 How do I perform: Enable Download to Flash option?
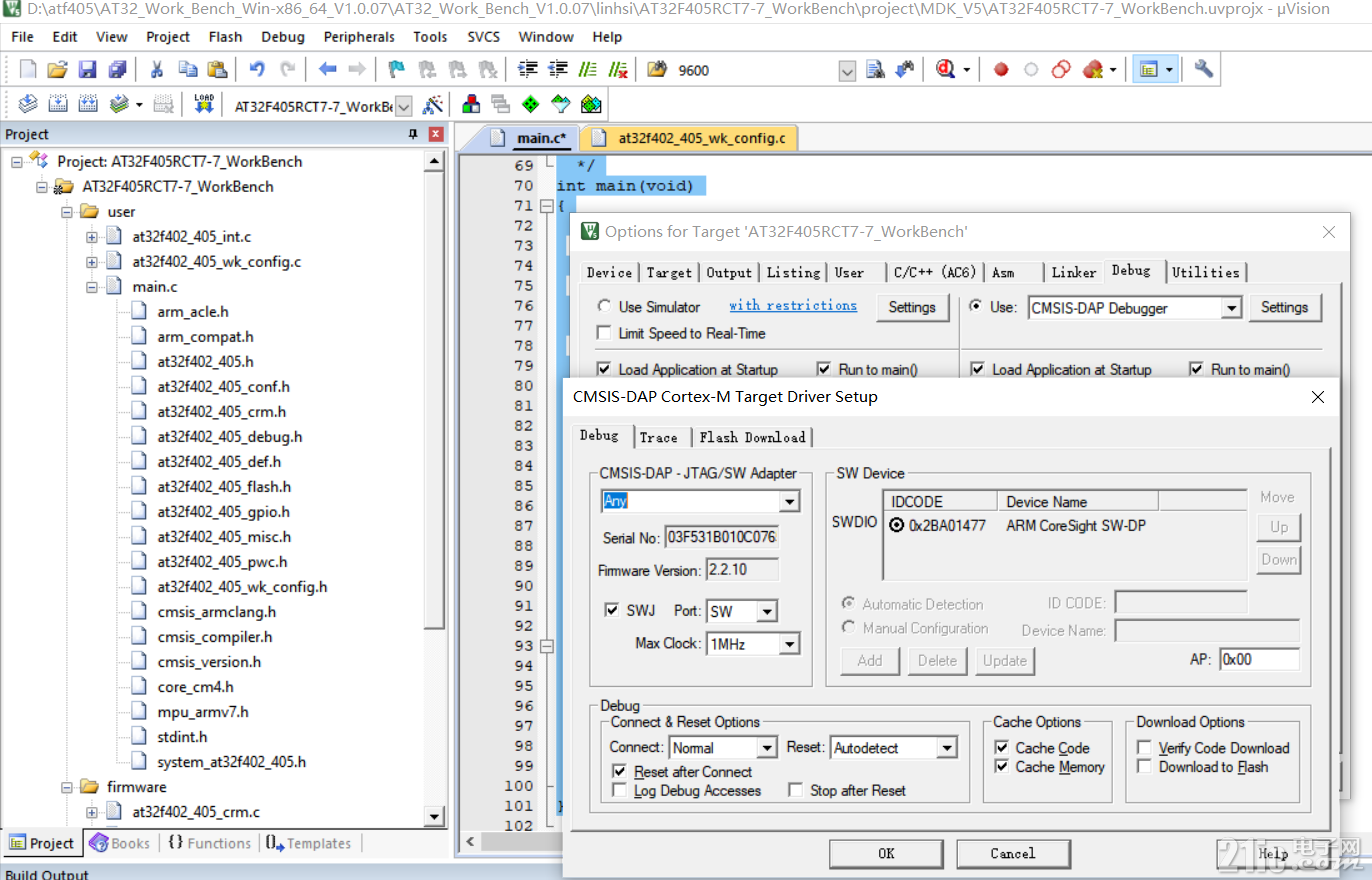tap(1145, 767)
